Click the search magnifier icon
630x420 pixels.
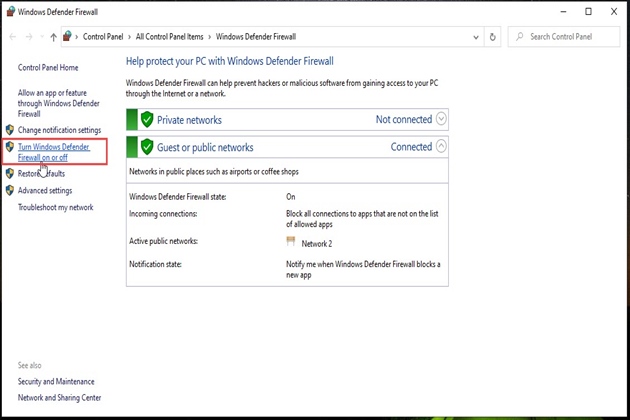coord(520,37)
